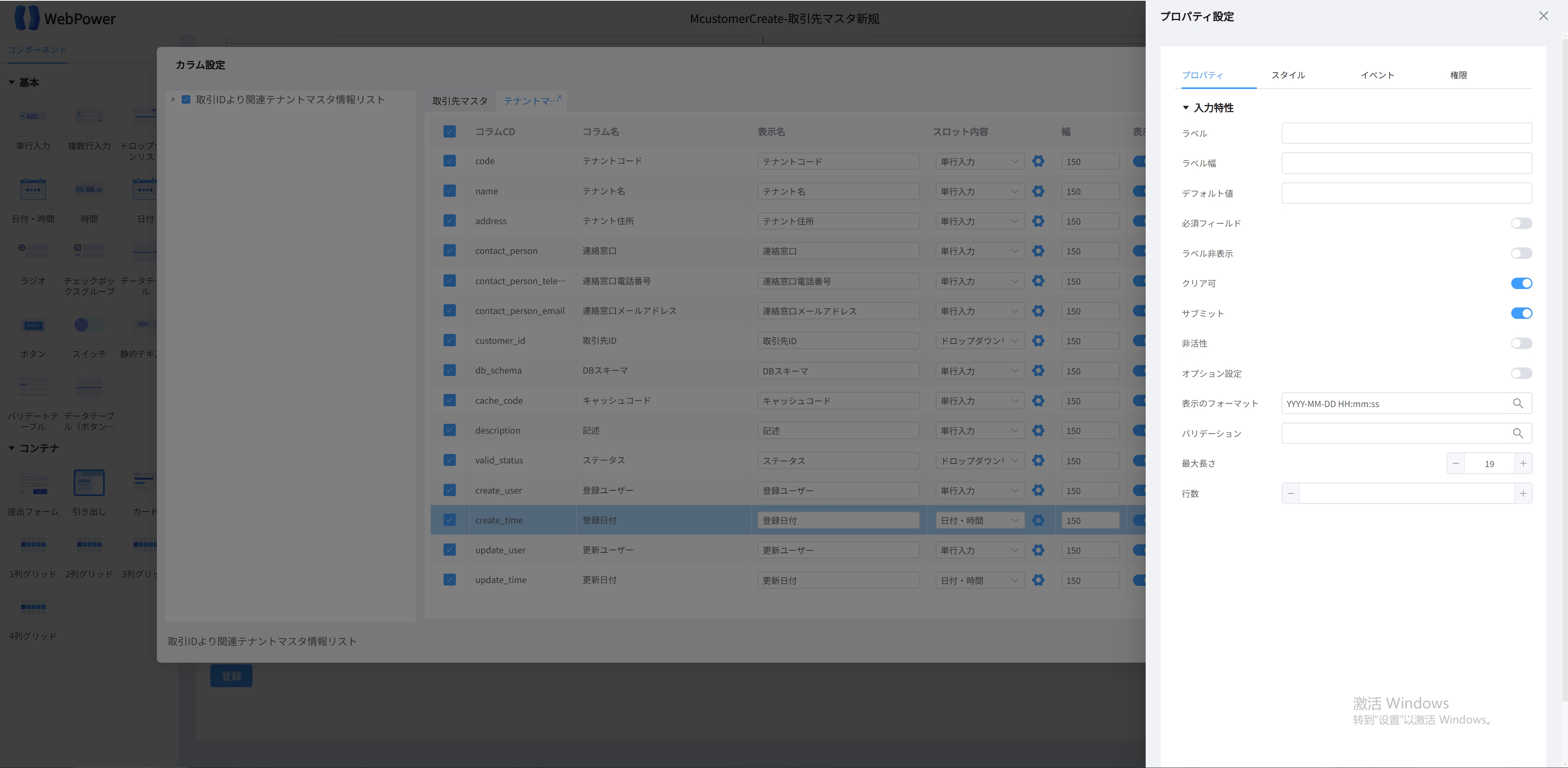This screenshot has height=768, width=1568.
Task: Decrease 最大長さ value with minus
Action: [1455, 464]
